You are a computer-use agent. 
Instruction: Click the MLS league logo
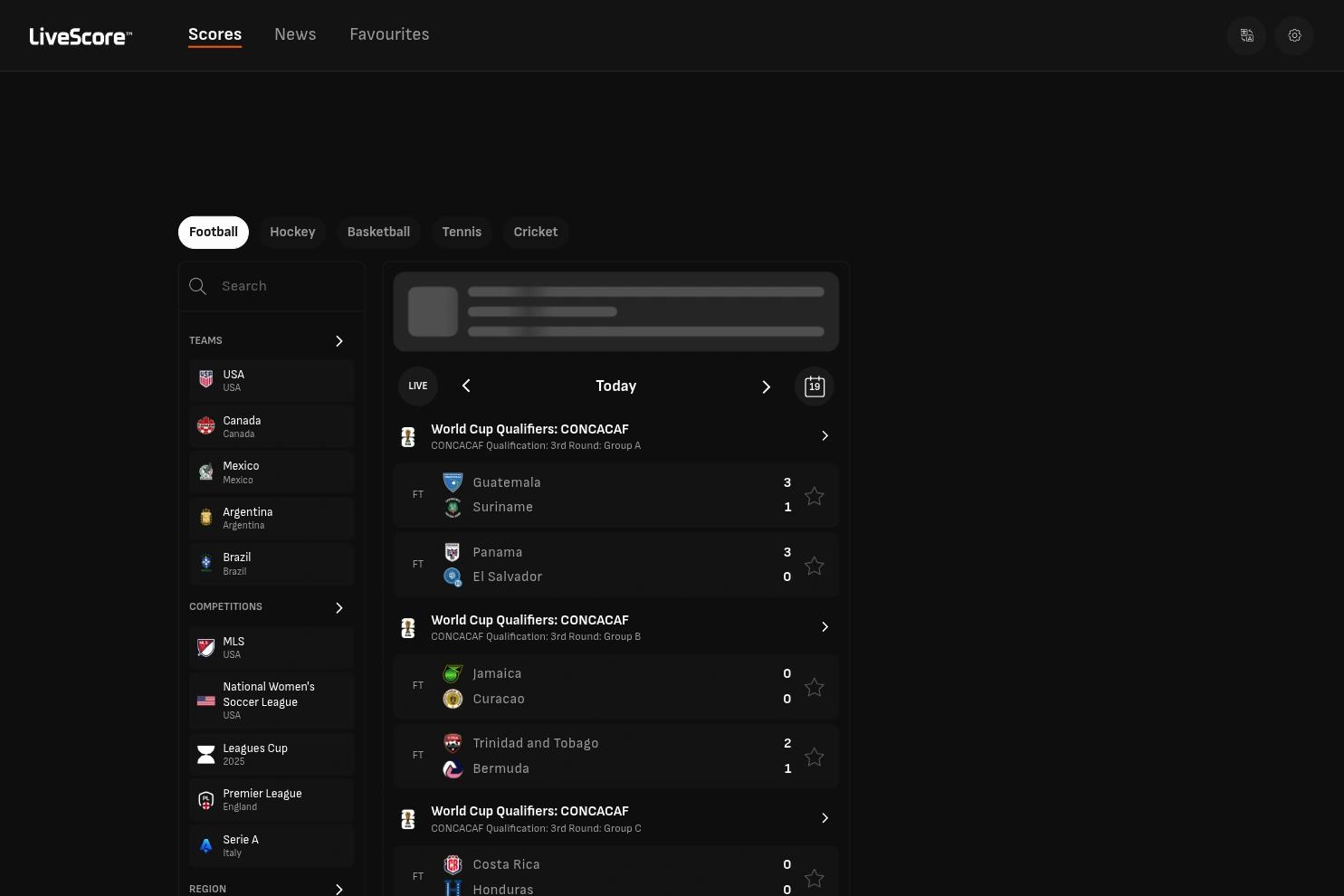point(206,647)
